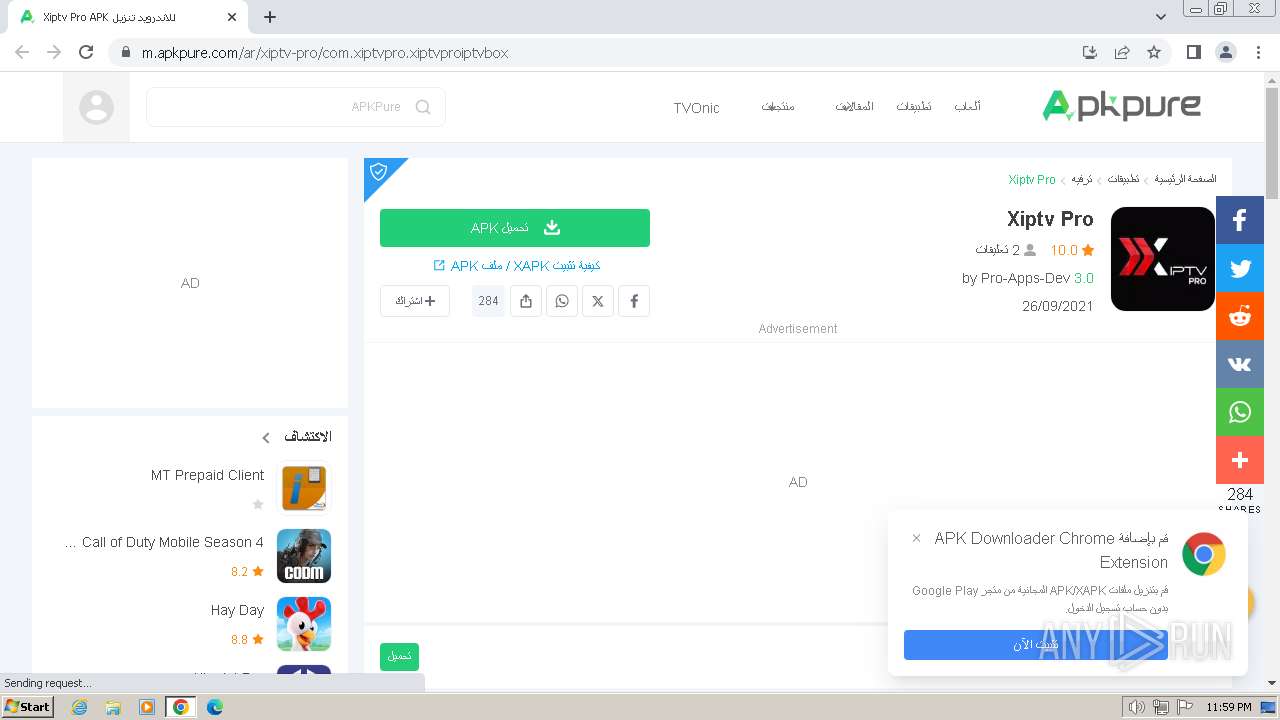Click the entertainment breadcrumb link
The width and height of the screenshot is (1280, 720).
pyautogui.click(x=1082, y=179)
